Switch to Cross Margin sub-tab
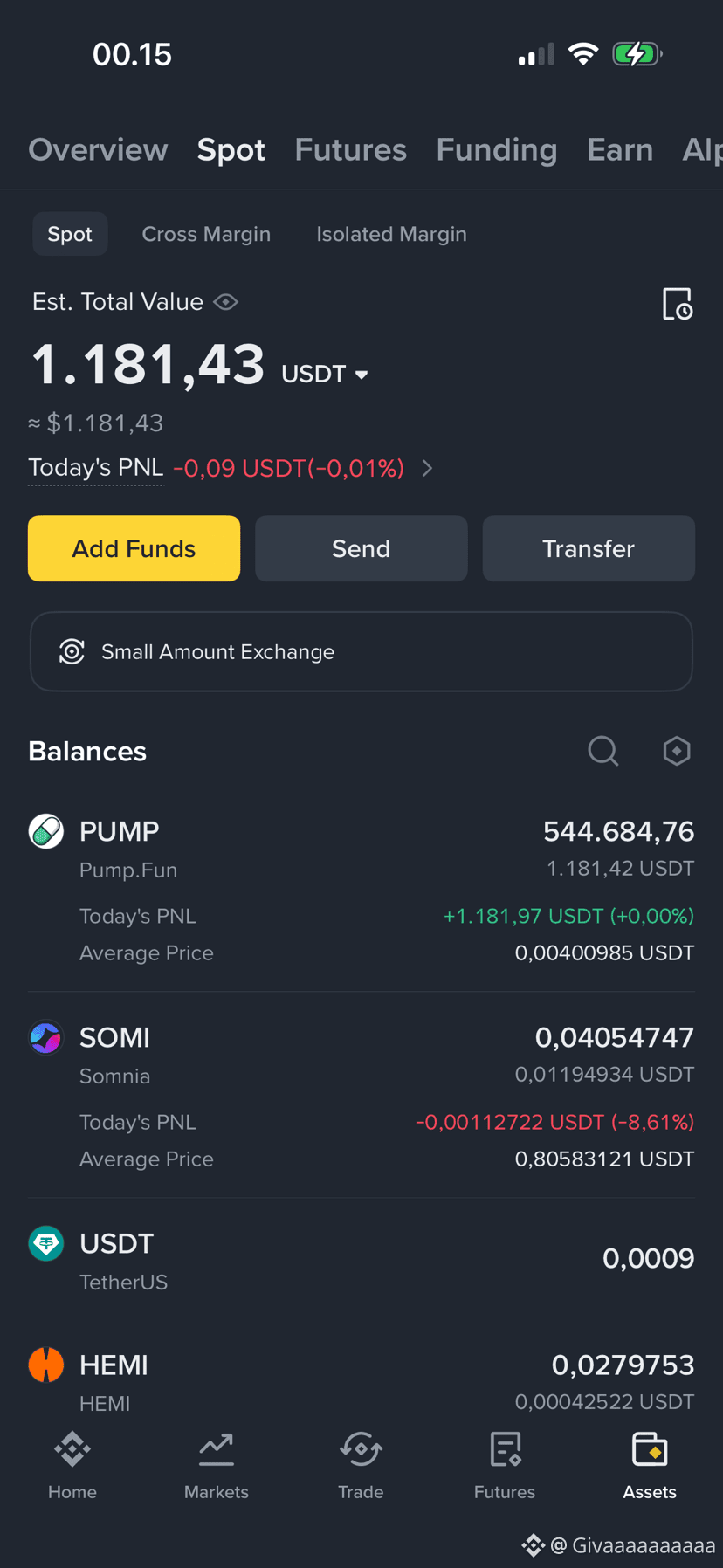723x1568 pixels. click(x=206, y=234)
